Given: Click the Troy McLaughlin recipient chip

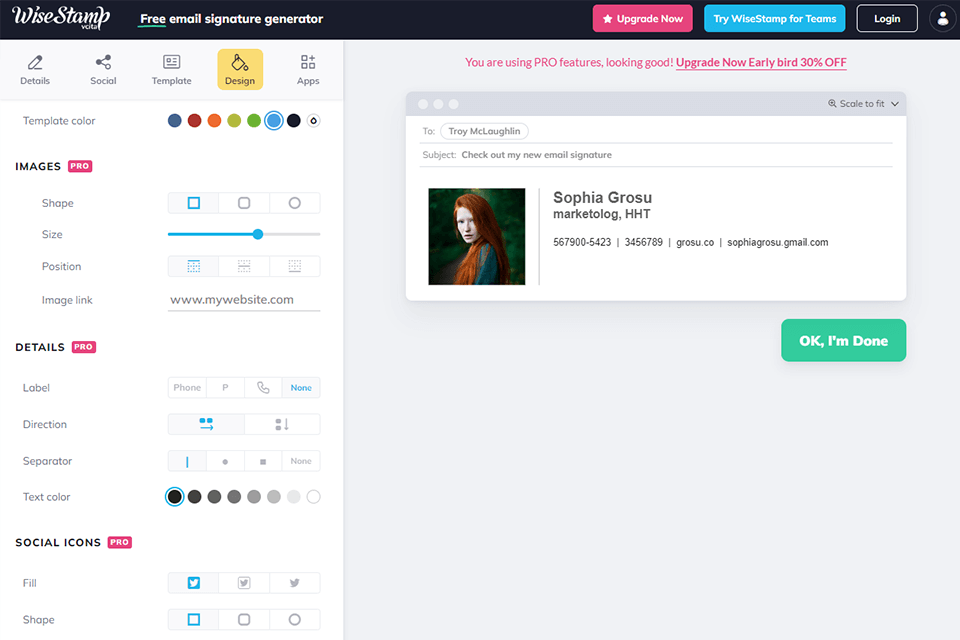Looking at the screenshot, I should tap(484, 131).
